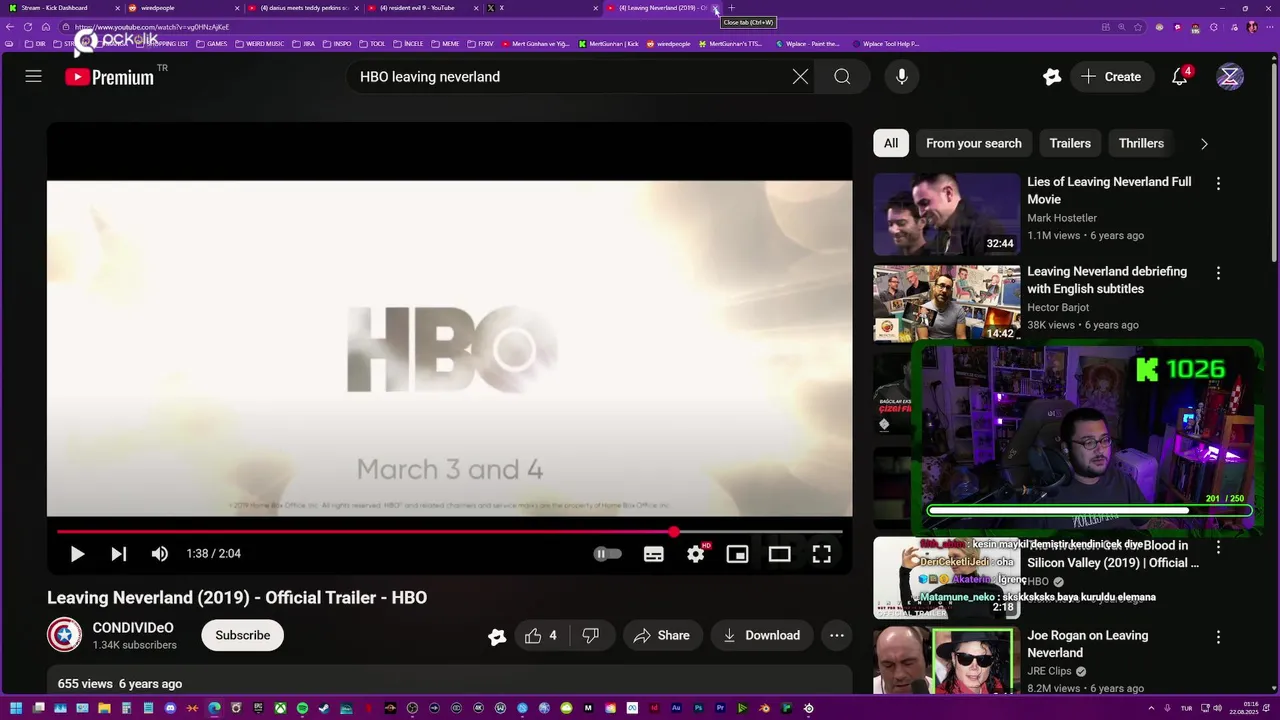Open a new browser tab
1280x720 pixels.
coord(731,8)
